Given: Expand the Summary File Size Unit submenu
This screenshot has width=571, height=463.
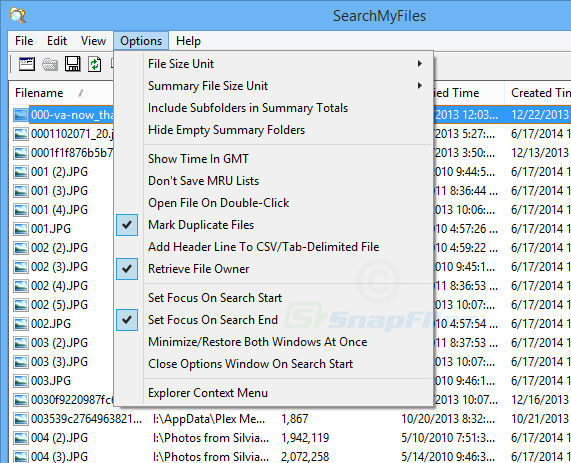Looking at the screenshot, I should [x=273, y=86].
